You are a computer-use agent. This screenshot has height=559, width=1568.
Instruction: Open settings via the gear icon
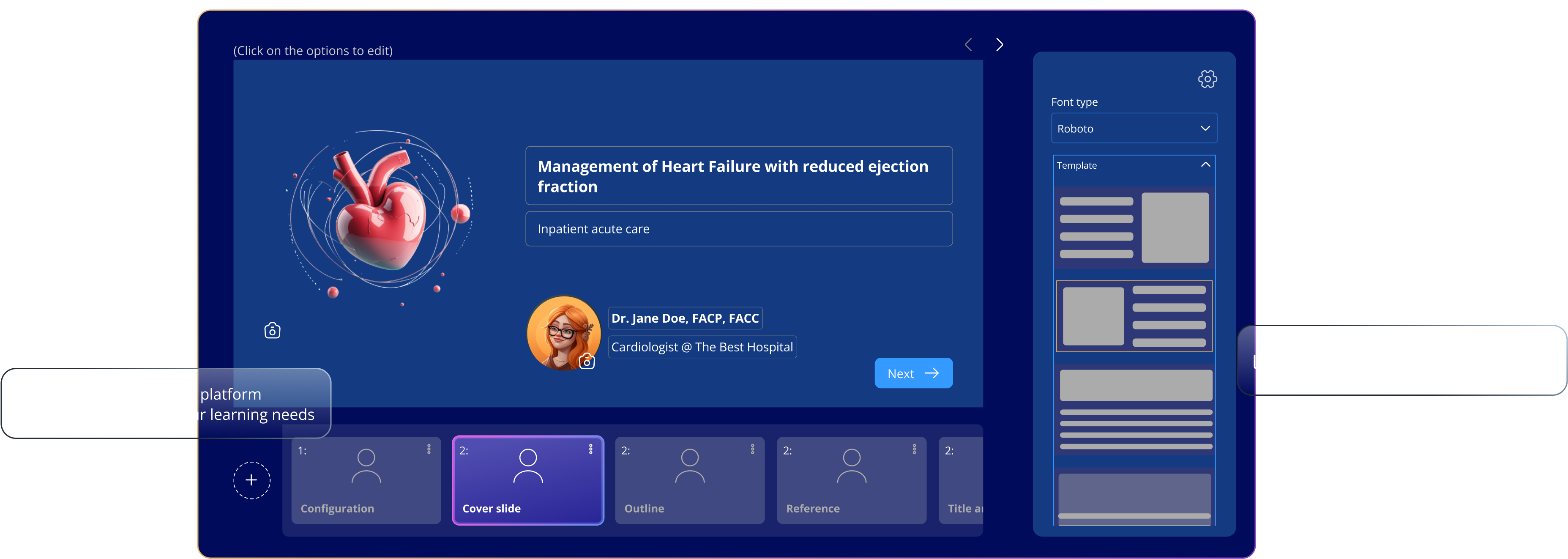click(x=1207, y=79)
